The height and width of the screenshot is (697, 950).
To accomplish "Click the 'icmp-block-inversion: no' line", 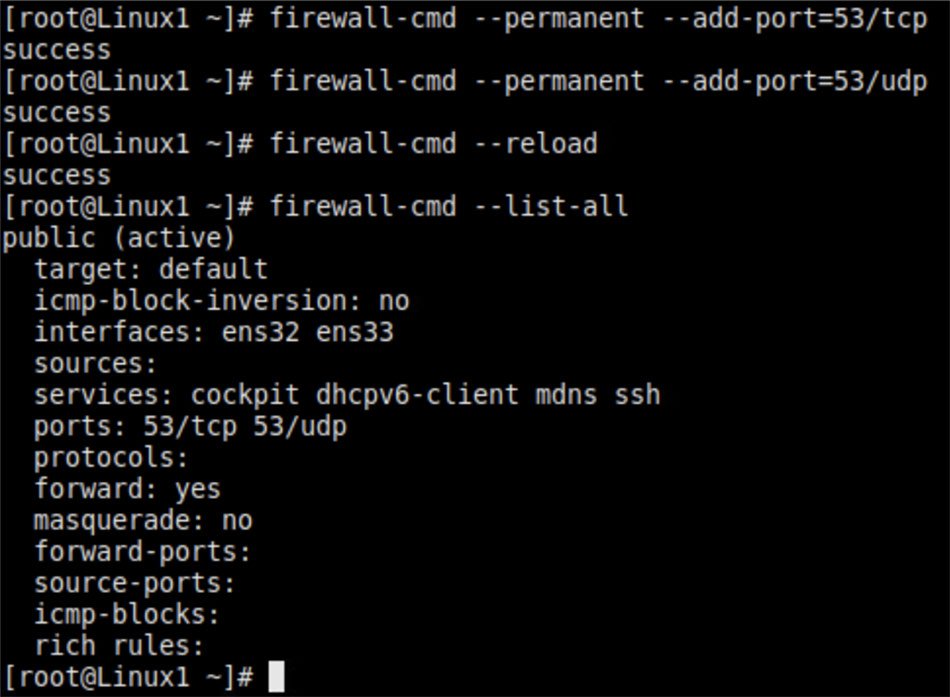I will (221, 301).
